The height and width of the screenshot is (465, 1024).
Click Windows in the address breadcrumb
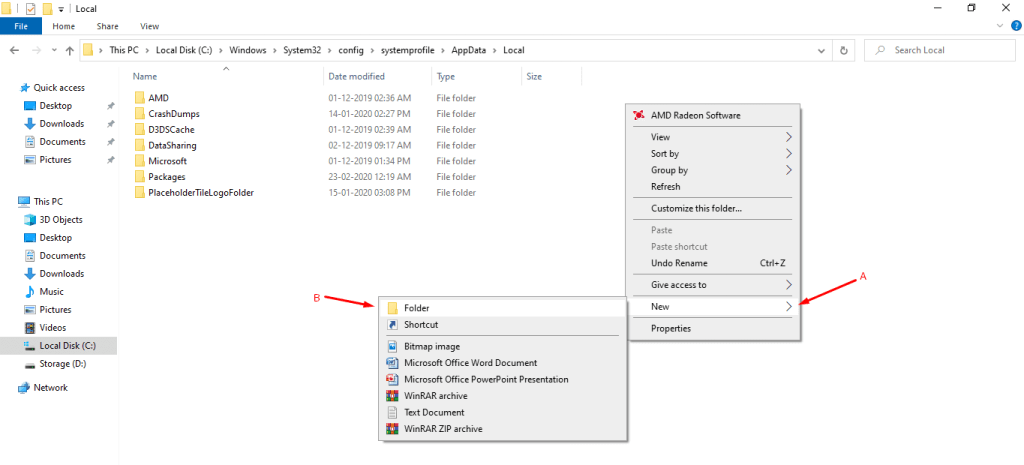point(248,50)
